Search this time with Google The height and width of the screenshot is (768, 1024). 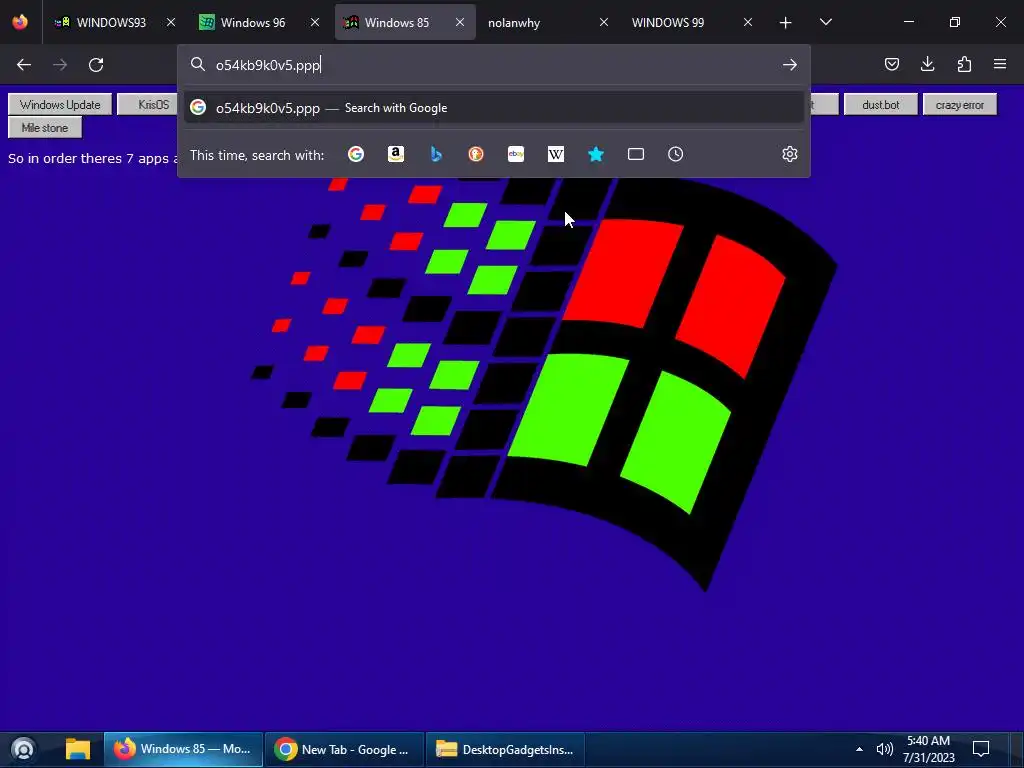(356, 154)
